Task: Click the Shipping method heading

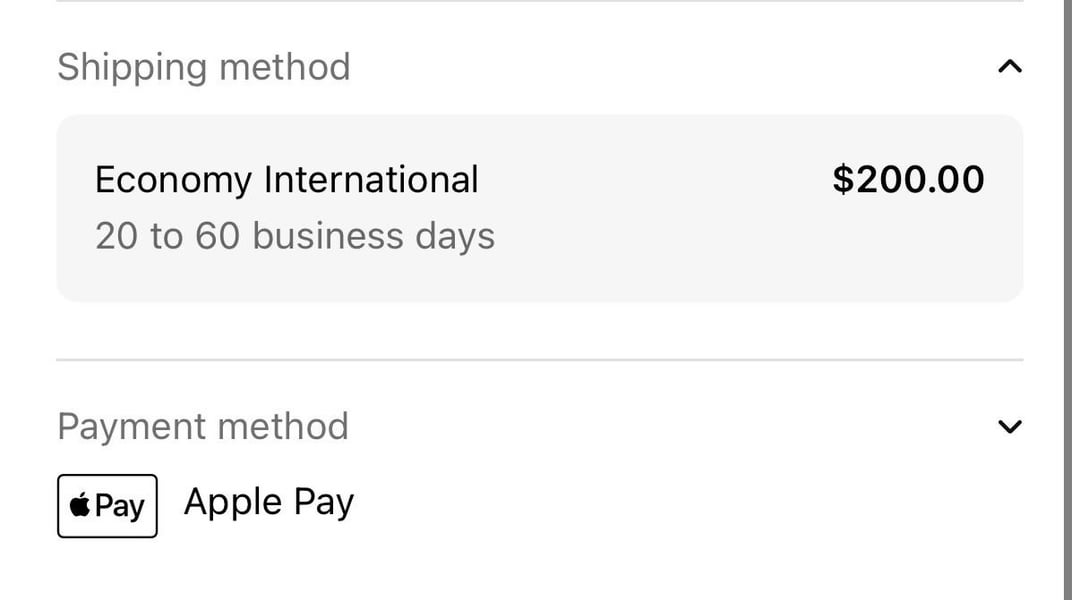Action: pyautogui.click(x=203, y=67)
